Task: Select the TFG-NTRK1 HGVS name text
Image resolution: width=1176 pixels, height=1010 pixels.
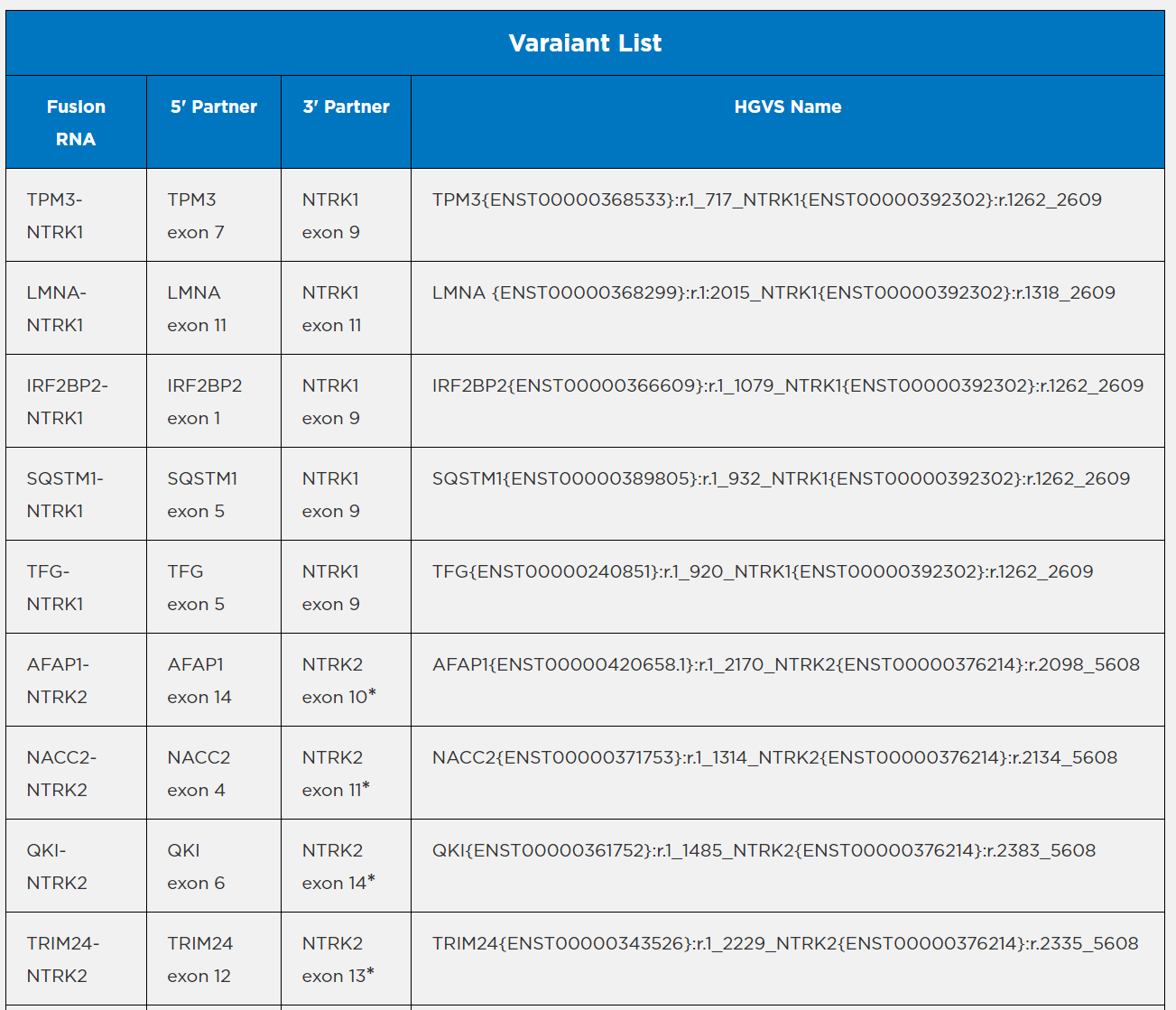Action: pyautogui.click(x=762, y=572)
